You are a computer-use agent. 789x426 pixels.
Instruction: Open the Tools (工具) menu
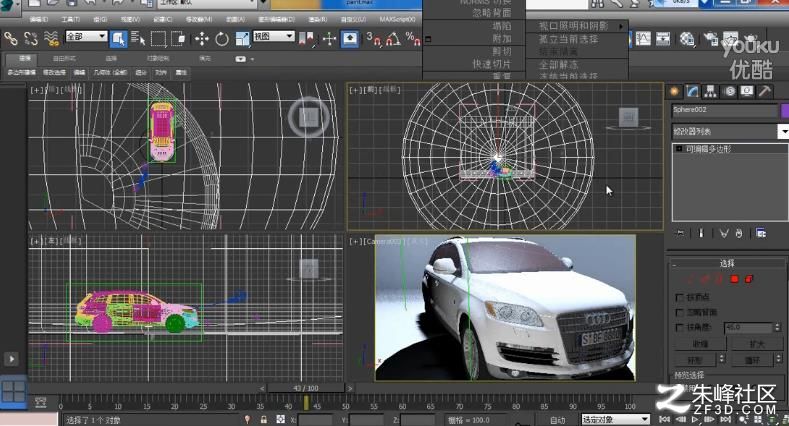(70, 20)
